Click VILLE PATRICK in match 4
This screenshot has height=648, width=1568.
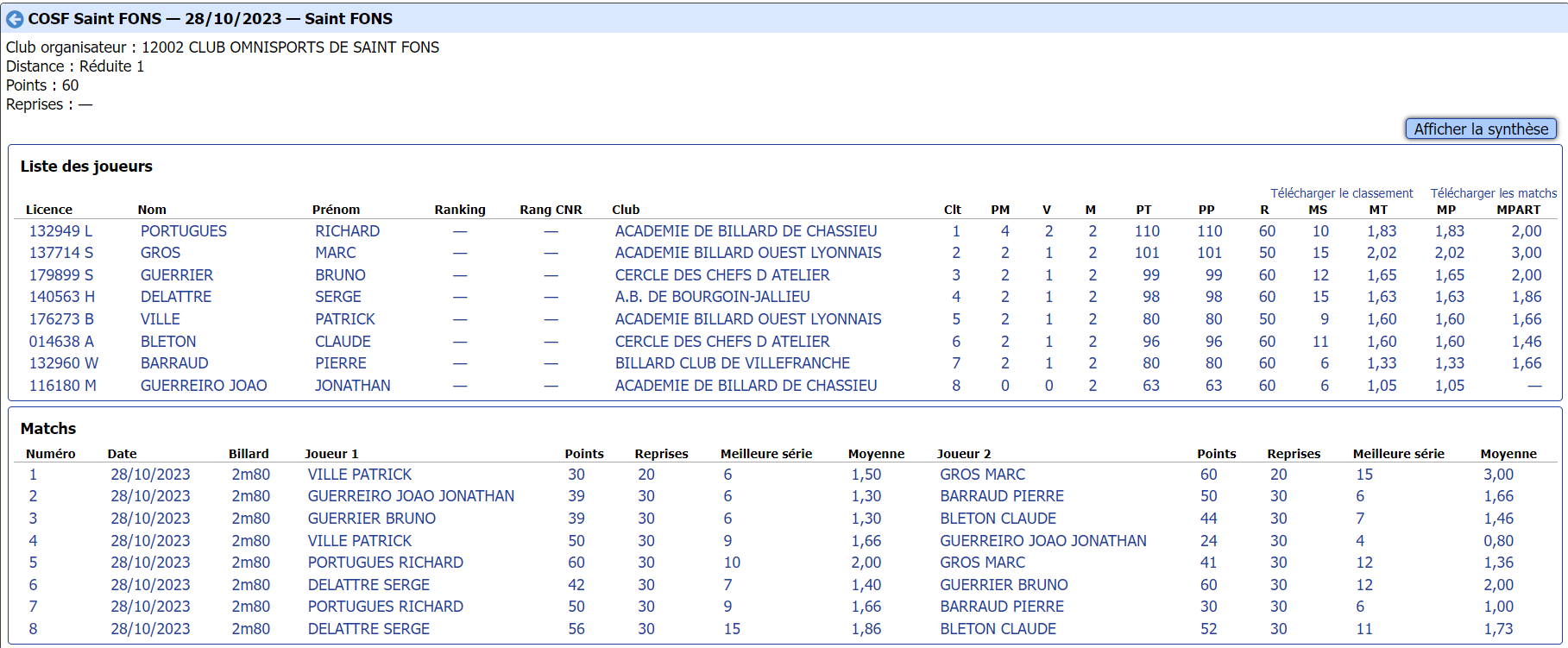(x=360, y=541)
